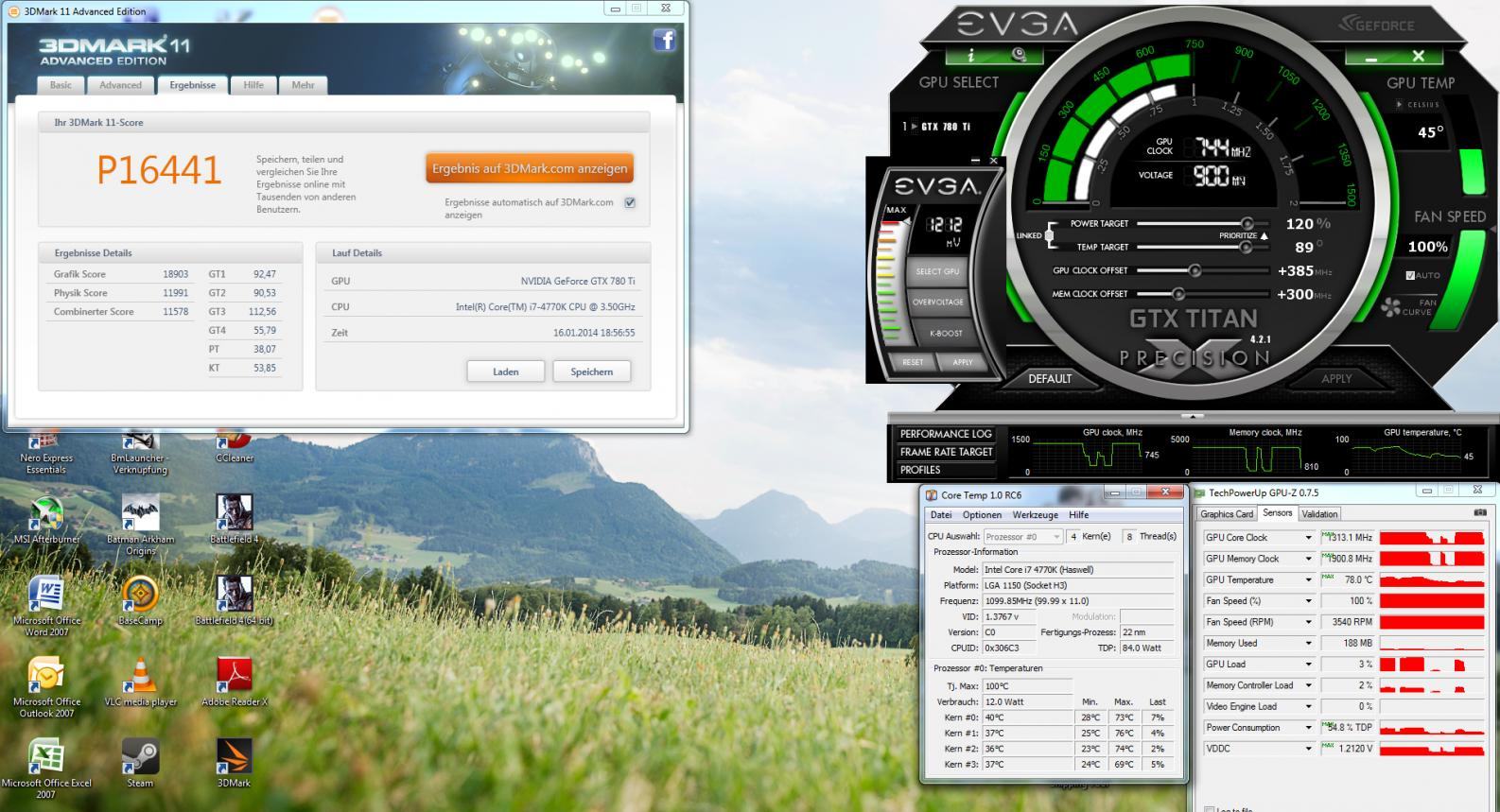The width and height of the screenshot is (1500, 812).
Task: Open Adobe Reader X desktop icon
Action: coord(234,682)
